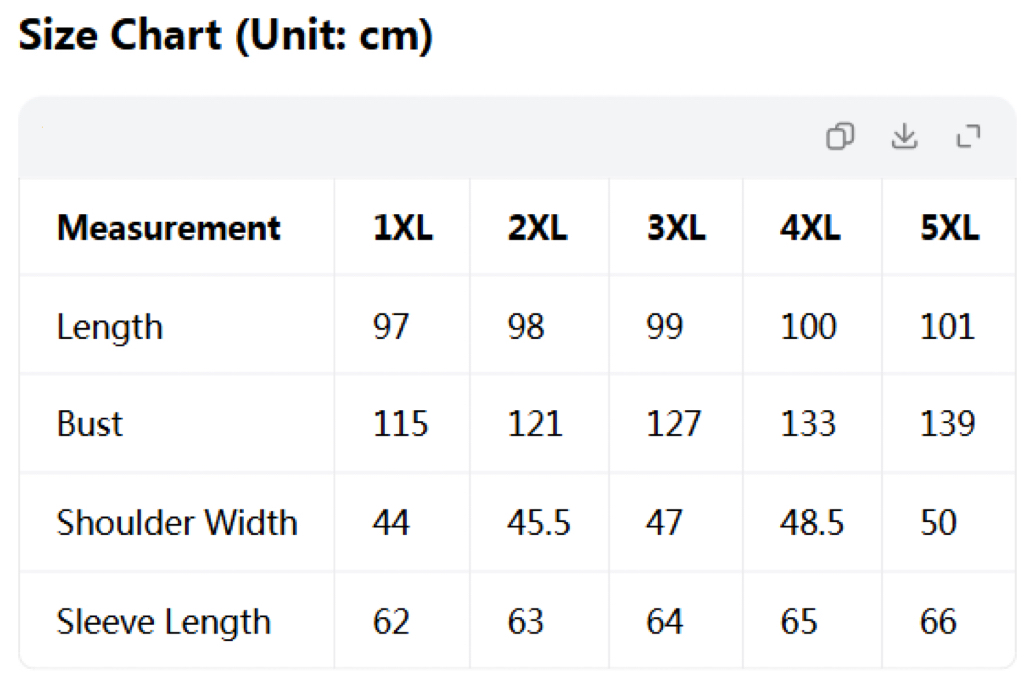Click the 1XL column header
1024x696 pixels.
tap(403, 228)
